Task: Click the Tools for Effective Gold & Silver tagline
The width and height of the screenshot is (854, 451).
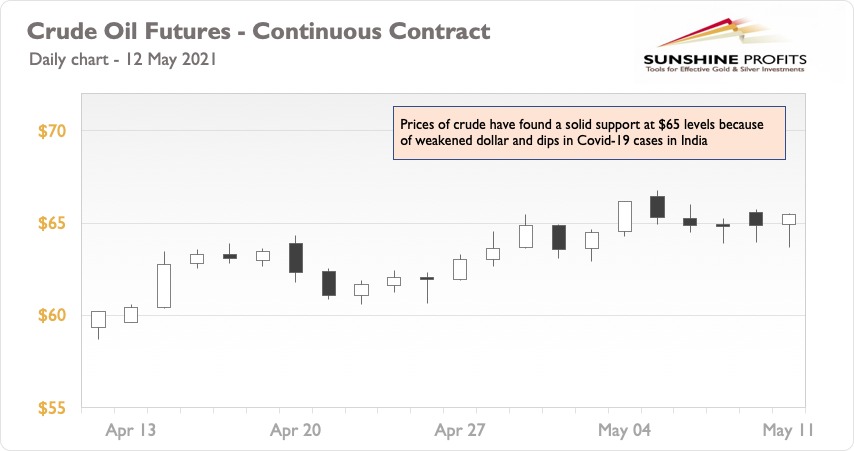Action: click(725, 69)
